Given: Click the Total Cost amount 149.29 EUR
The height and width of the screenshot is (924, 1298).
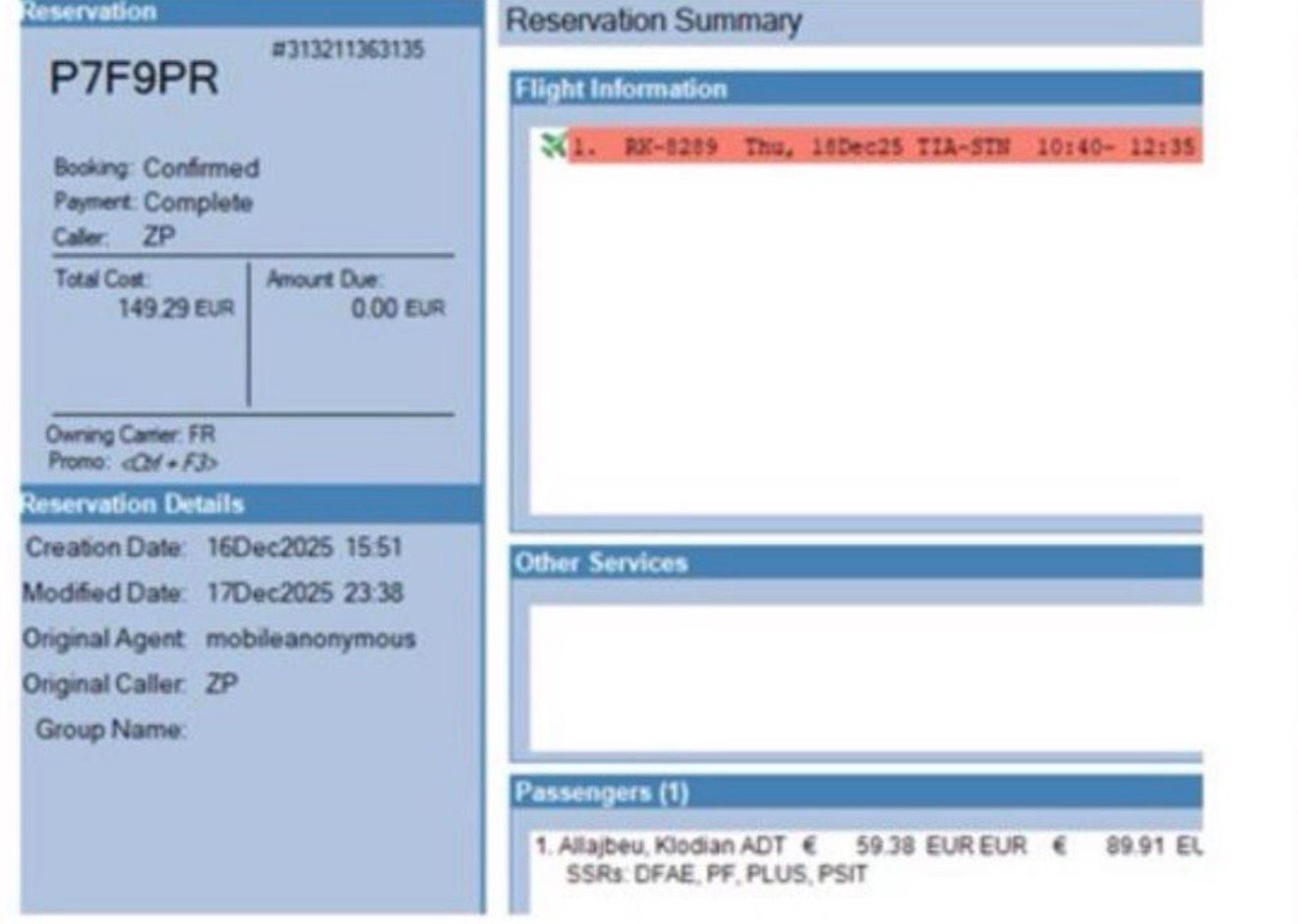Looking at the screenshot, I should coord(175,309).
